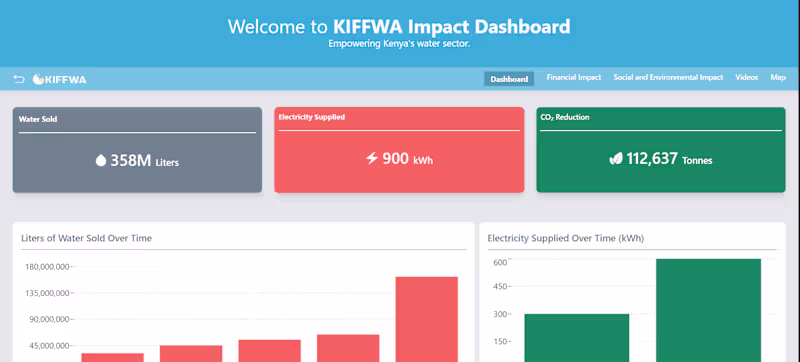The width and height of the screenshot is (800, 362).
Task: Open the Dashboard tab
Action: (509, 79)
